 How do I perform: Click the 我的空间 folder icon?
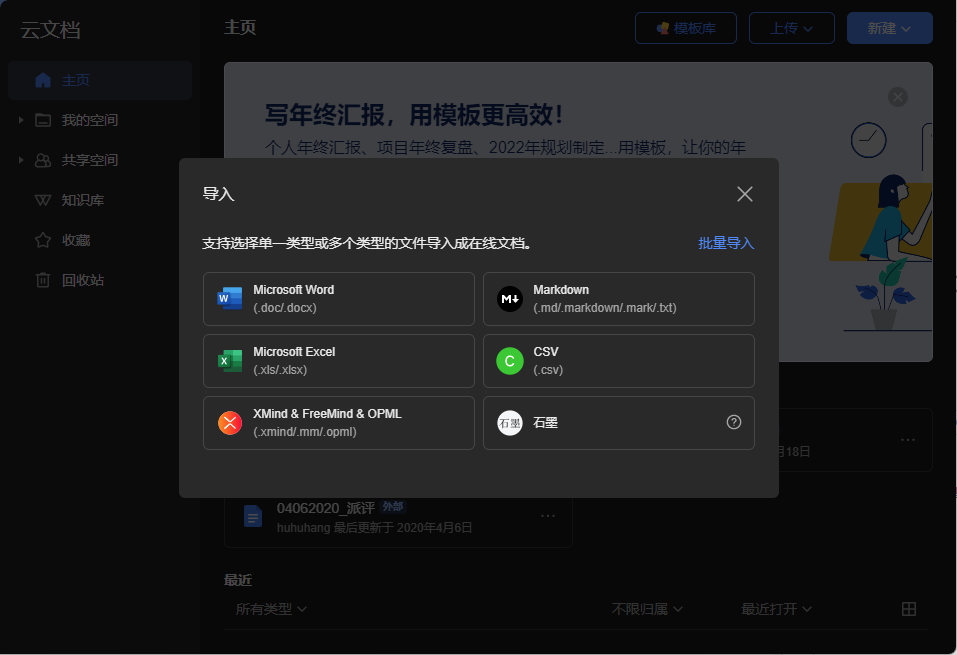point(43,120)
